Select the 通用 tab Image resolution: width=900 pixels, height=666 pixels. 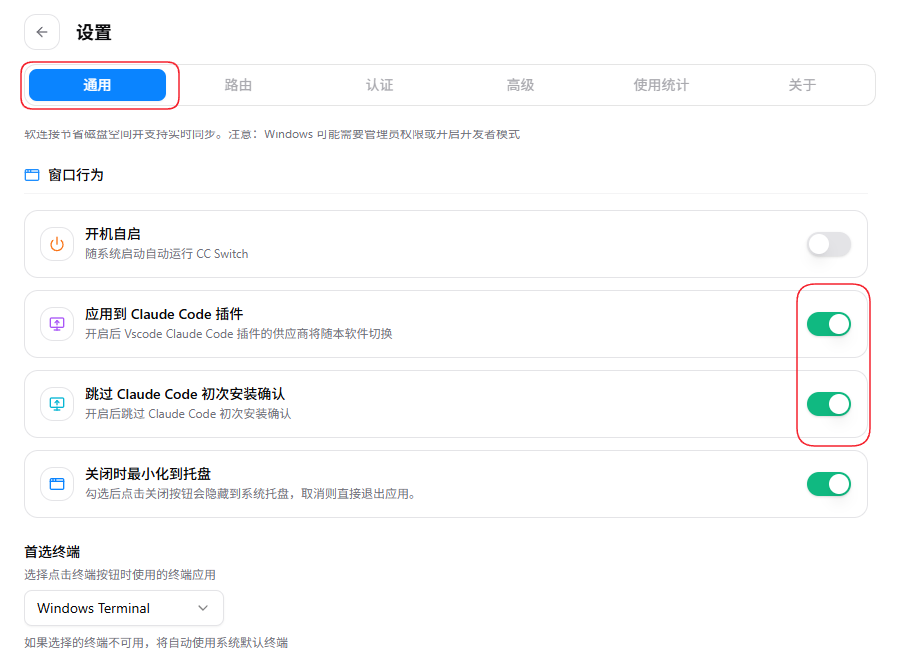(97, 85)
